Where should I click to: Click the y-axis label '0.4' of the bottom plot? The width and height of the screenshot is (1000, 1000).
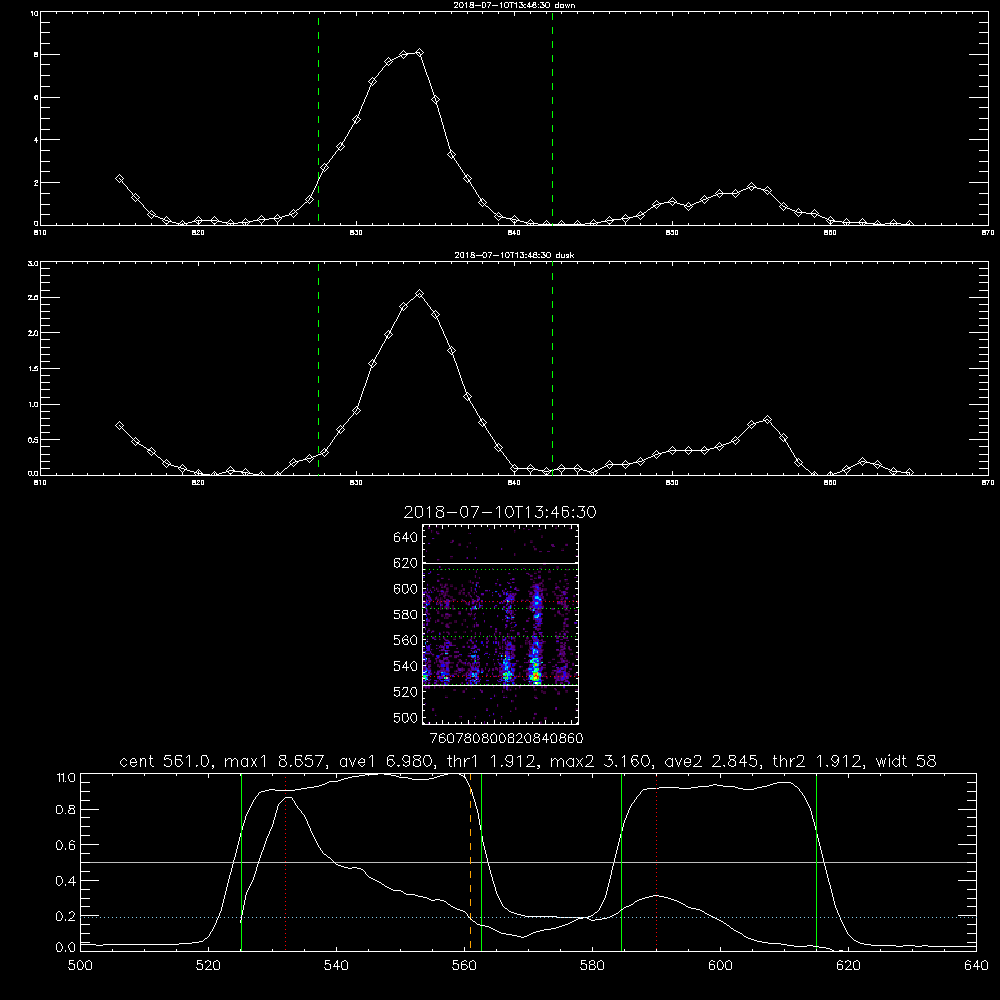[66, 881]
